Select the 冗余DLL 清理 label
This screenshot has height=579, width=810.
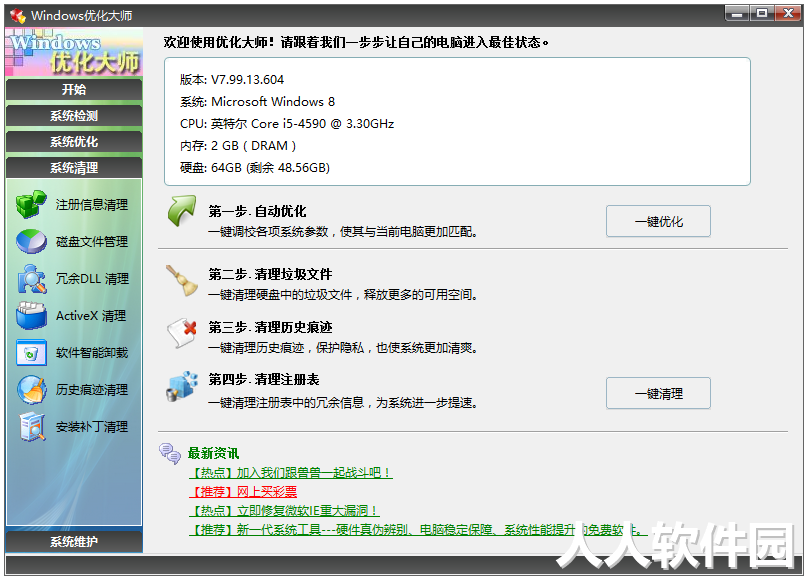(92, 279)
